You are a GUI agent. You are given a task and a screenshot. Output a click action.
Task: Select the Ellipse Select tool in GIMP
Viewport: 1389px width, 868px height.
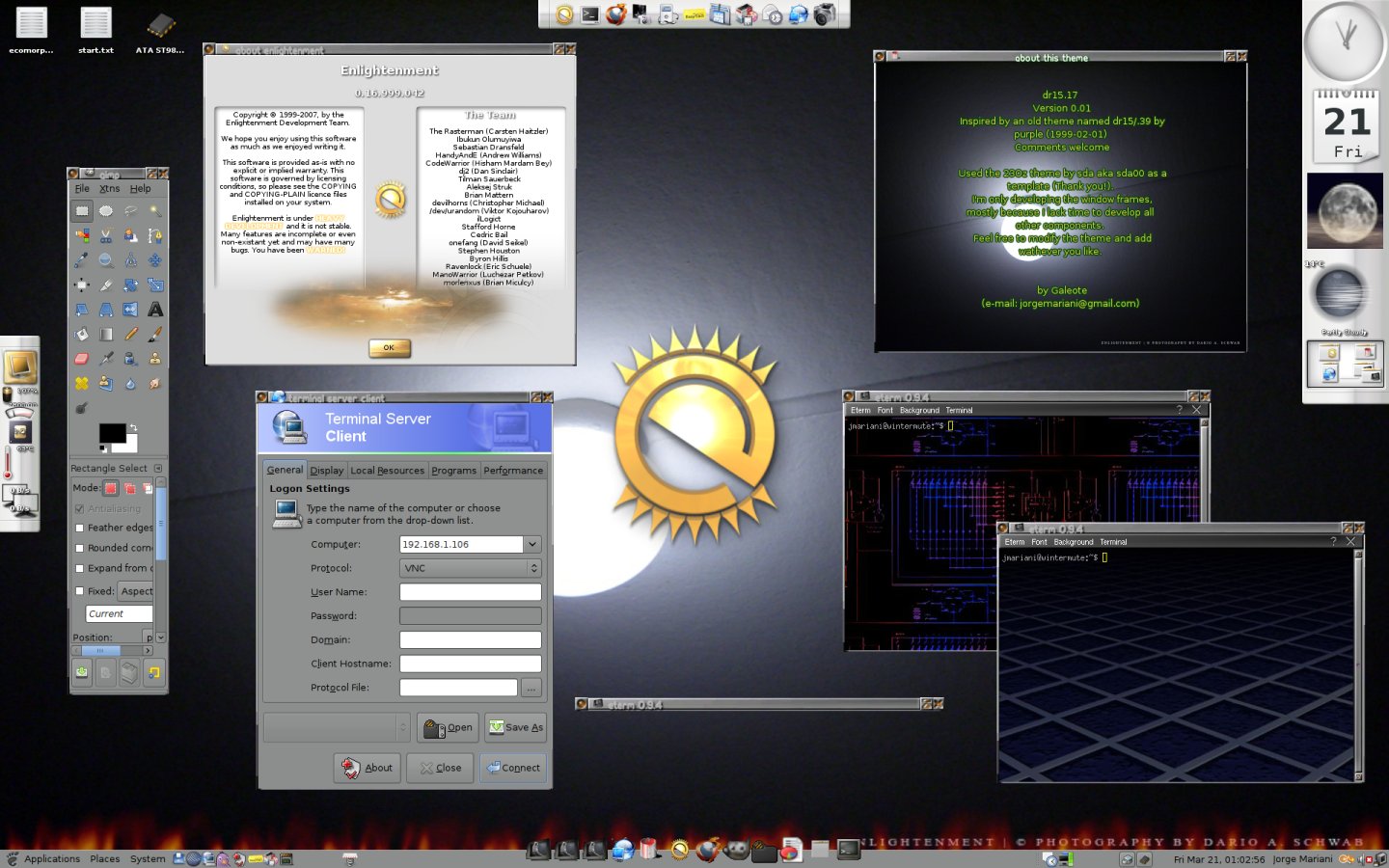click(106, 211)
